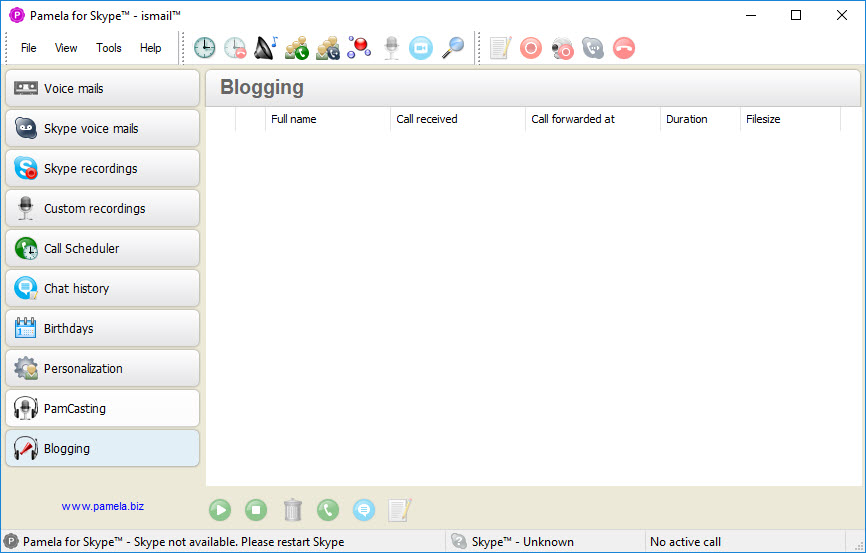Go to Custom recordings

[102, 208]
